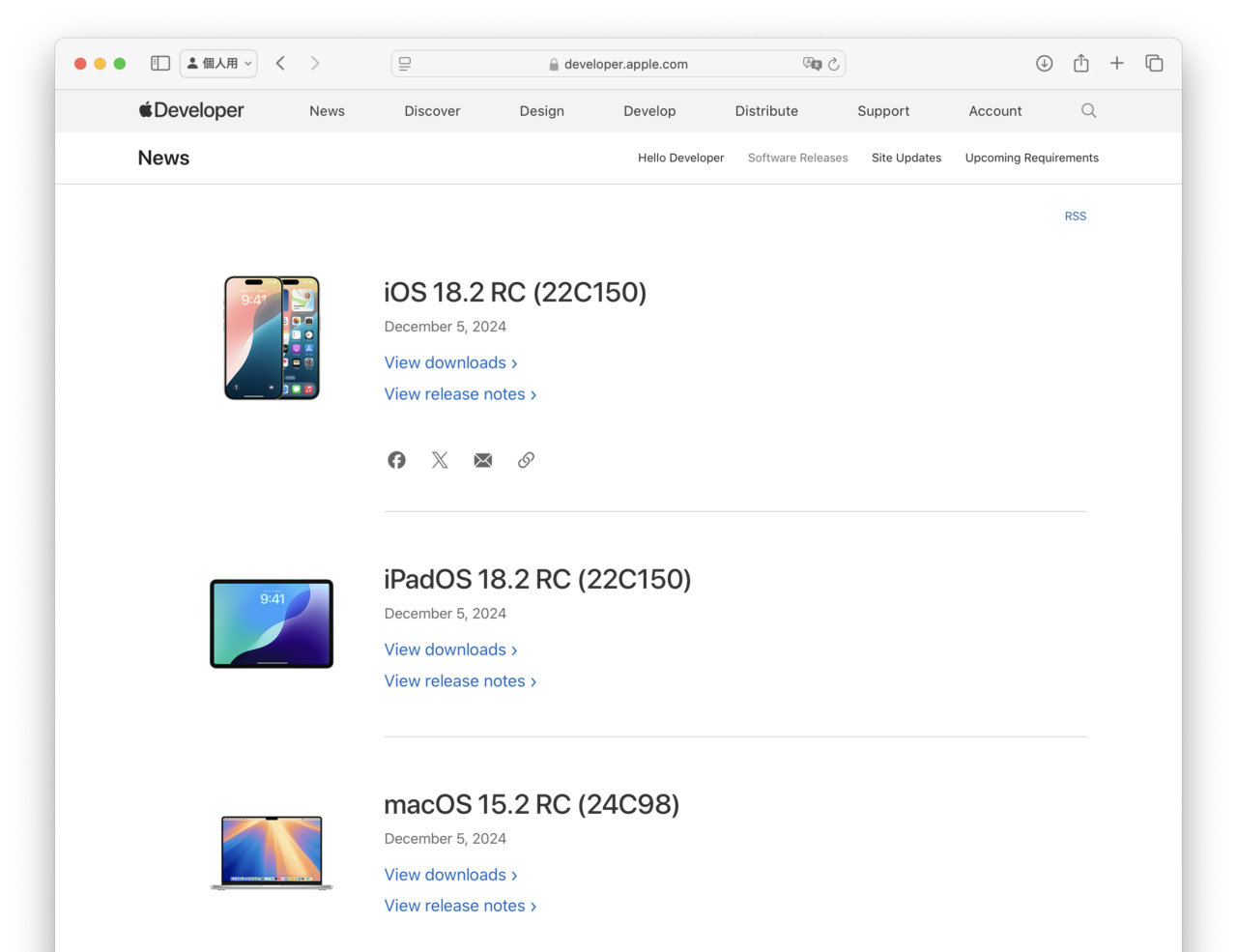Open the Discover menu

click(x=432, y=111)
